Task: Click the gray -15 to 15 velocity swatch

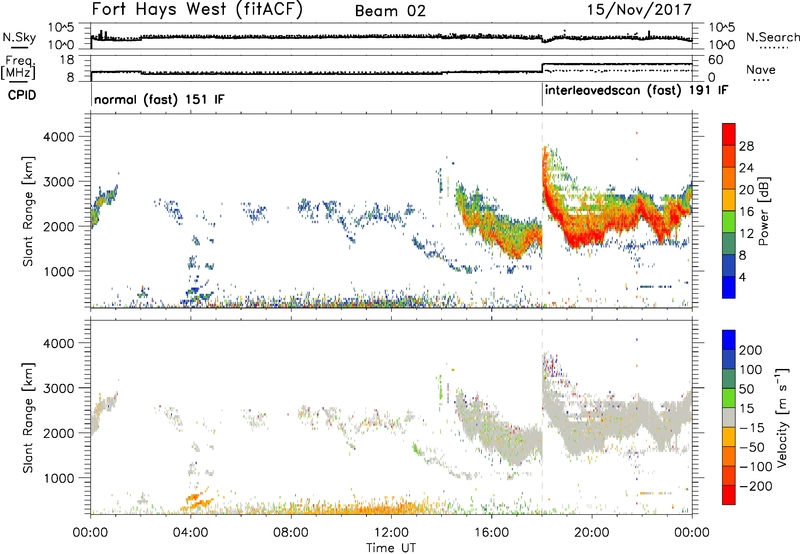Action: coord(729,418)
